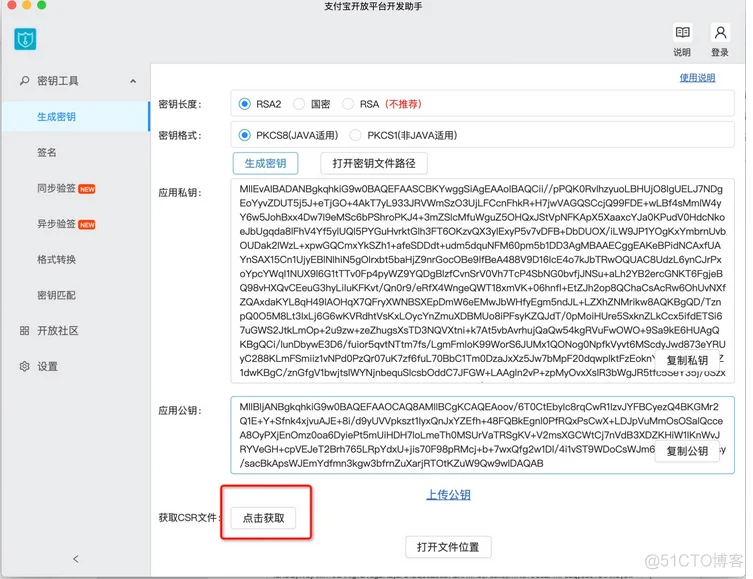This screenshot has height=579, width=753.
Task: Click the 密钥工具 heading text
Action: click(58, 81)
